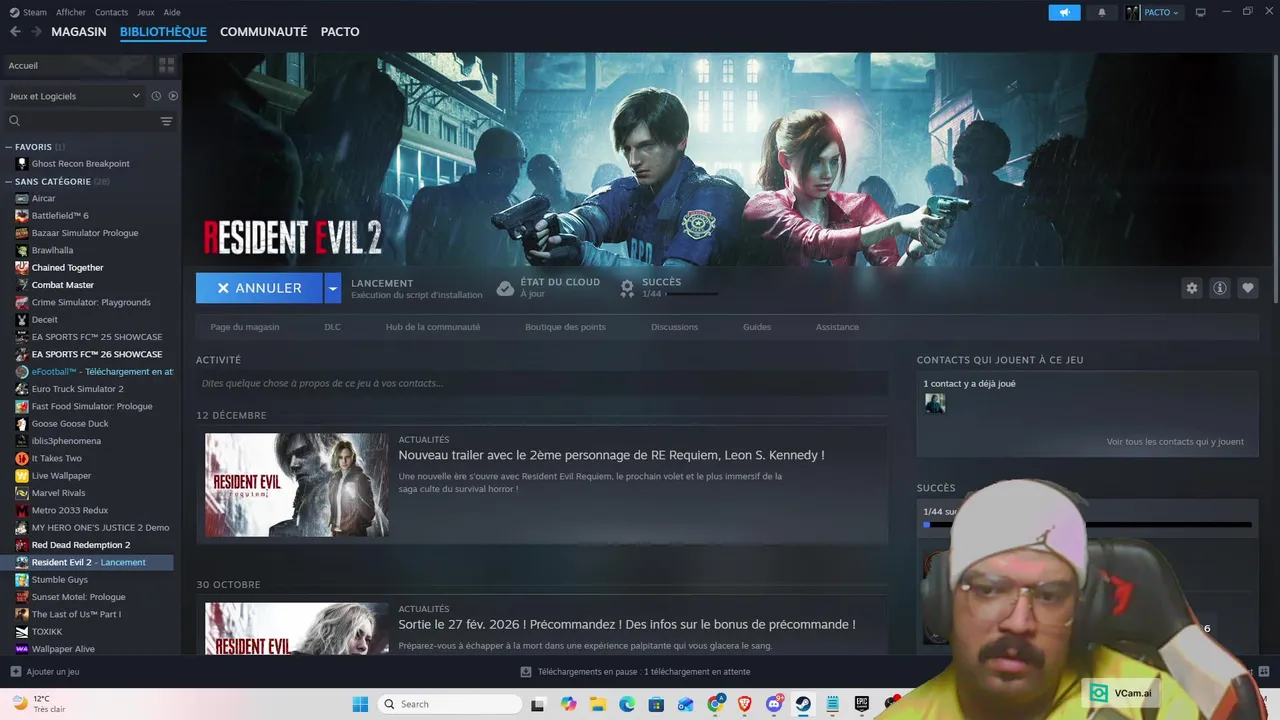Select the BIBLIOTHÈQUE tab
The image size is (1280, 720).
pos(163,32)
